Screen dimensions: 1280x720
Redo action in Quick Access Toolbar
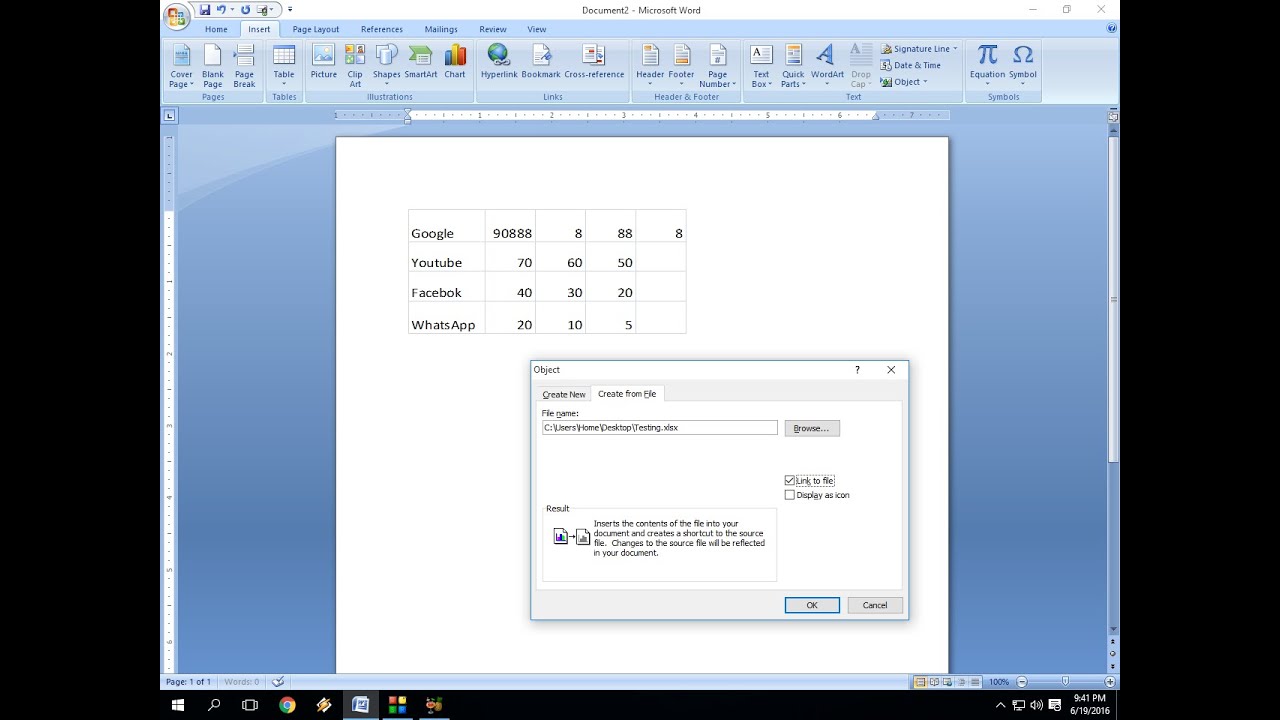click(x=245, y=10)
